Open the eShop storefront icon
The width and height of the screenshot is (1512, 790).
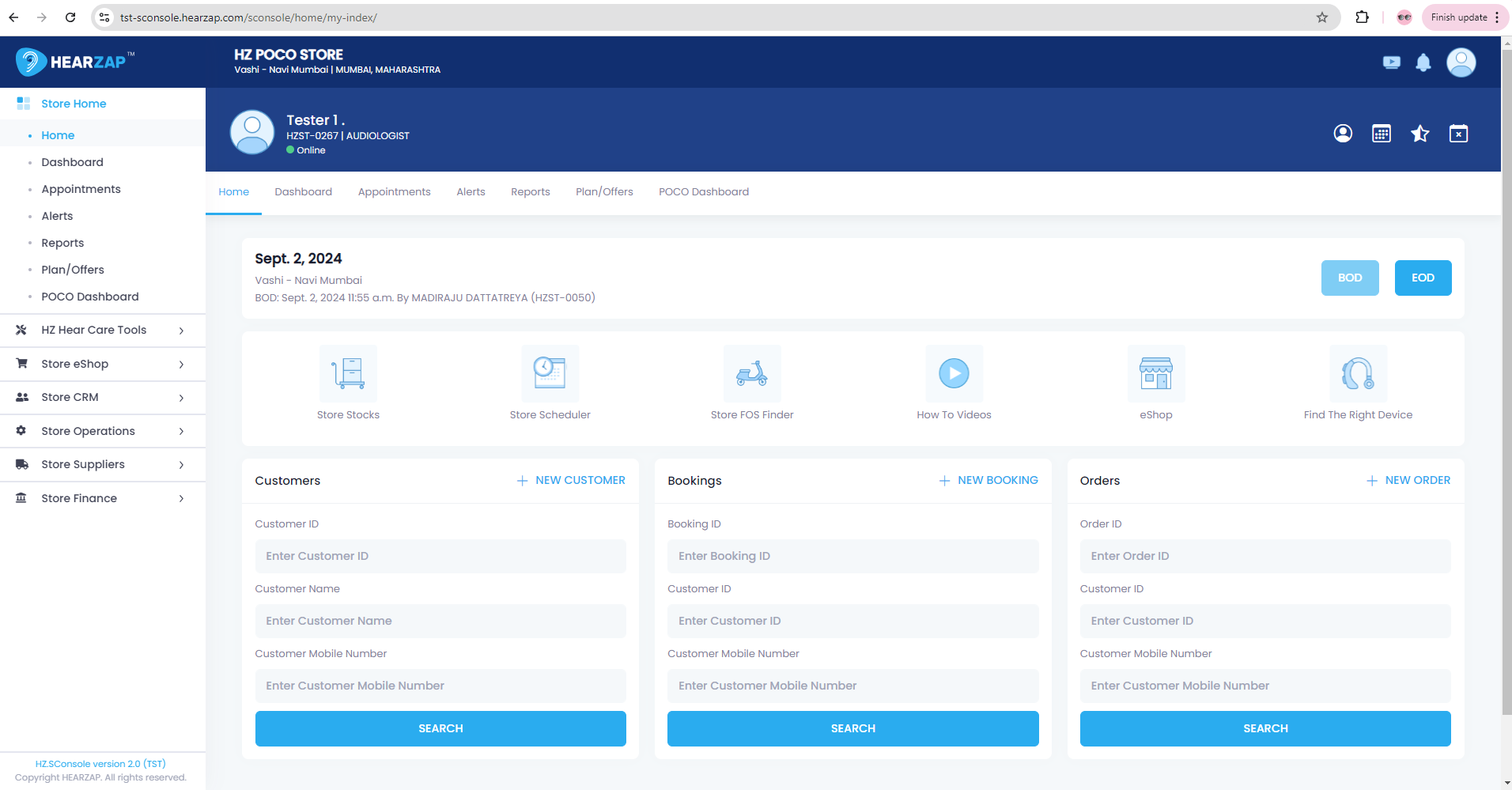[x=1155, y=373]
